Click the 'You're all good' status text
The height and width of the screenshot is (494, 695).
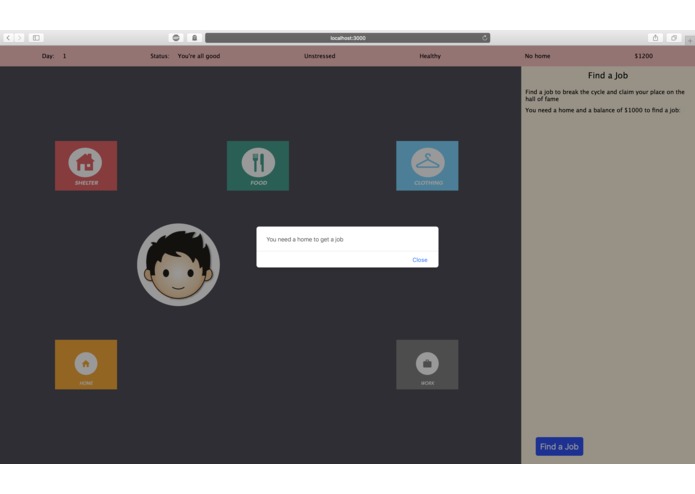coord(199,56)
